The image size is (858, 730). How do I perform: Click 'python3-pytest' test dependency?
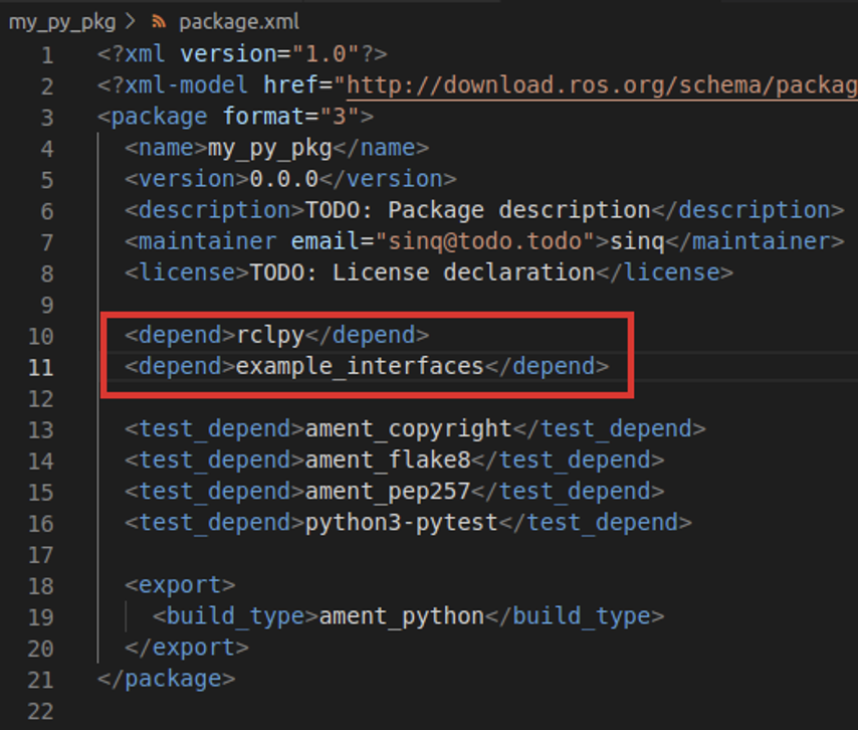click(x=402, y=523)
